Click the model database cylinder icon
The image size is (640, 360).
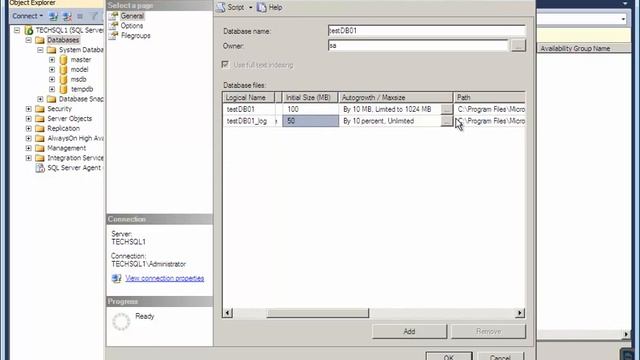coord(63,69)
